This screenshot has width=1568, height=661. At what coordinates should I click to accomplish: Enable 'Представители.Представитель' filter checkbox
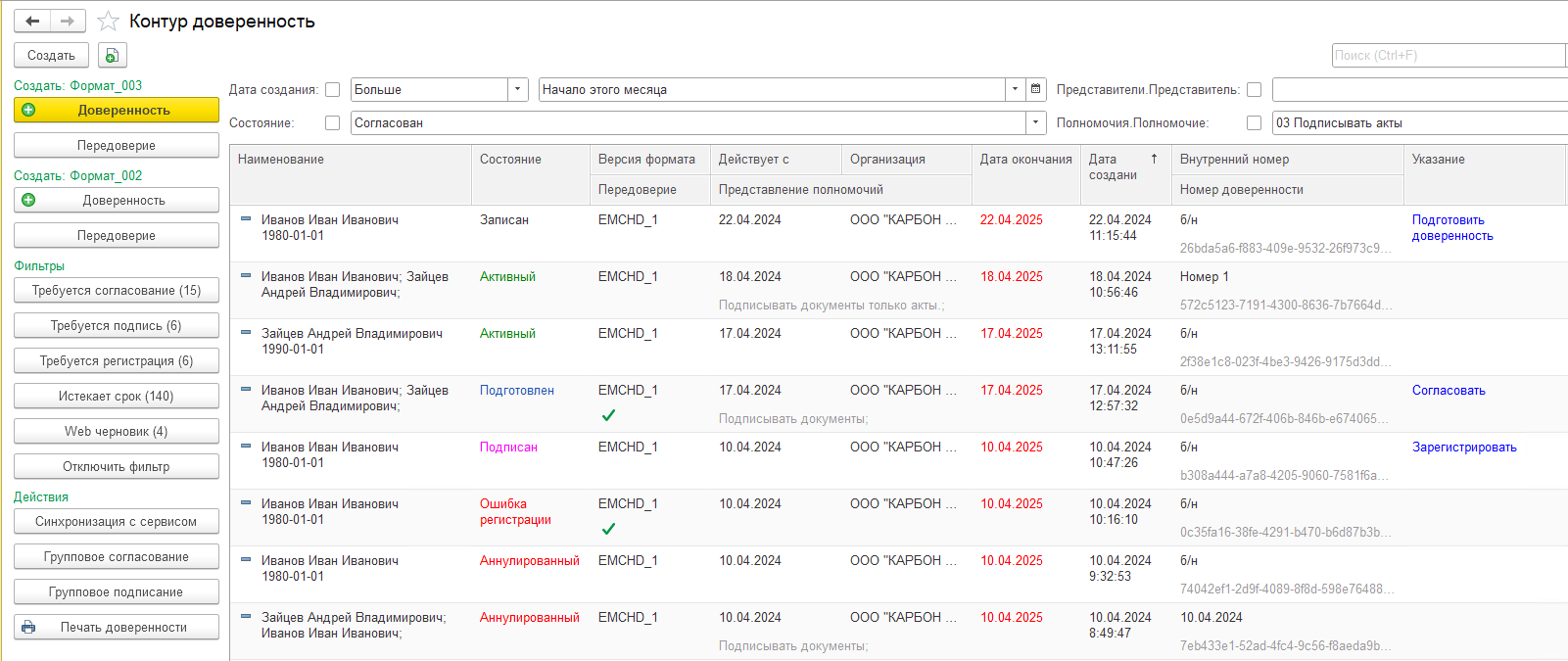tap(1254, 89)
